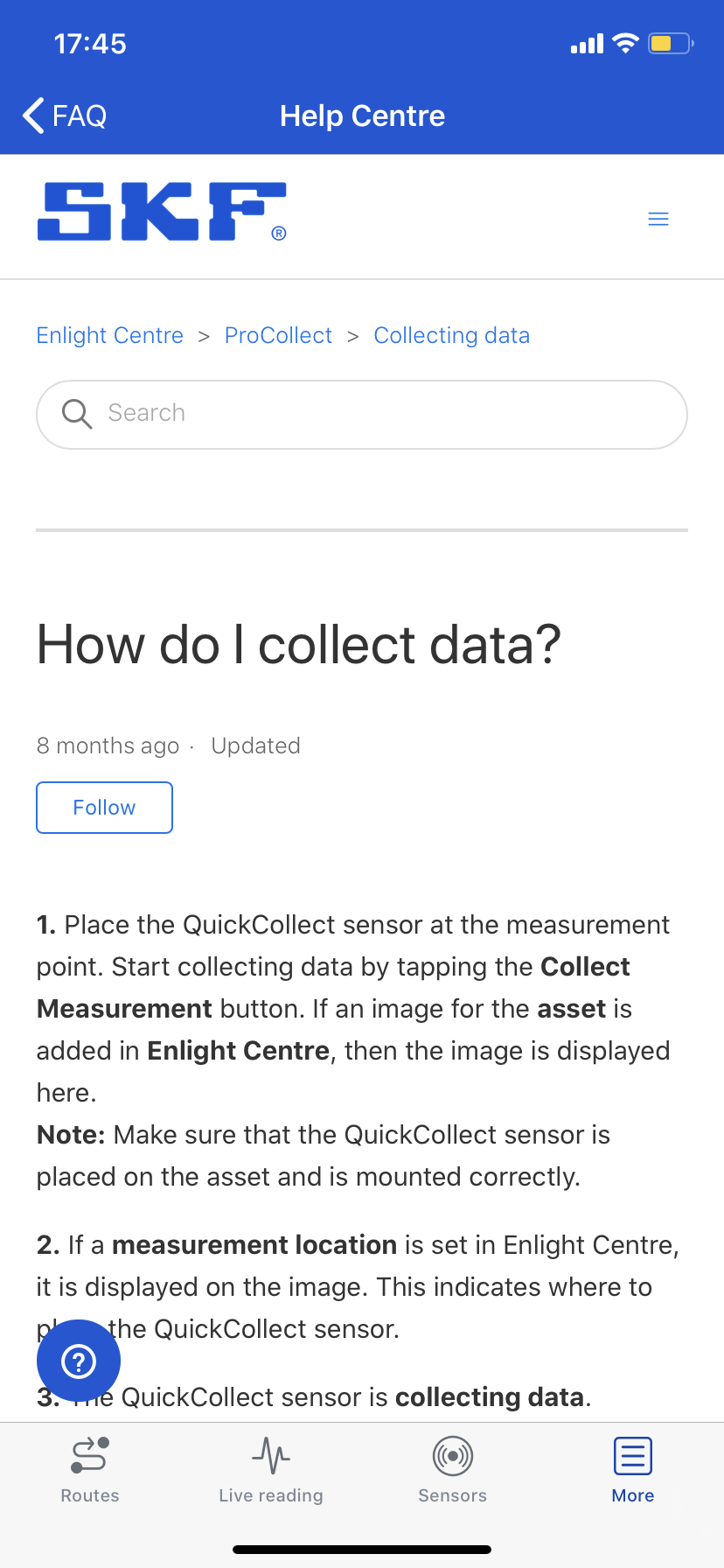Open the Enlight Centre breadcrumb link
The image size is (724, 1568).
(x=109, y=336)
